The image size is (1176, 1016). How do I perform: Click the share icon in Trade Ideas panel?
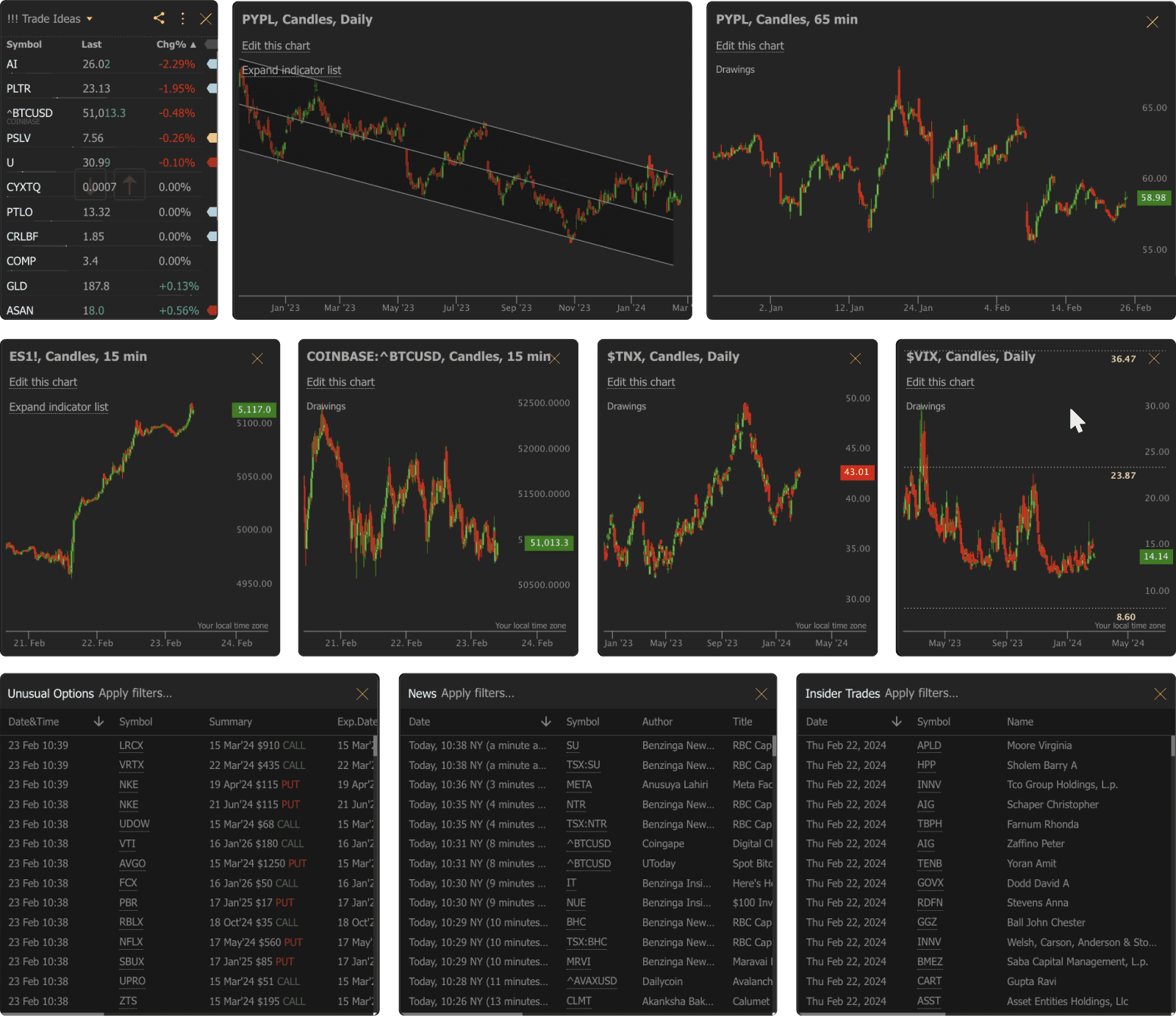point(158,18)
